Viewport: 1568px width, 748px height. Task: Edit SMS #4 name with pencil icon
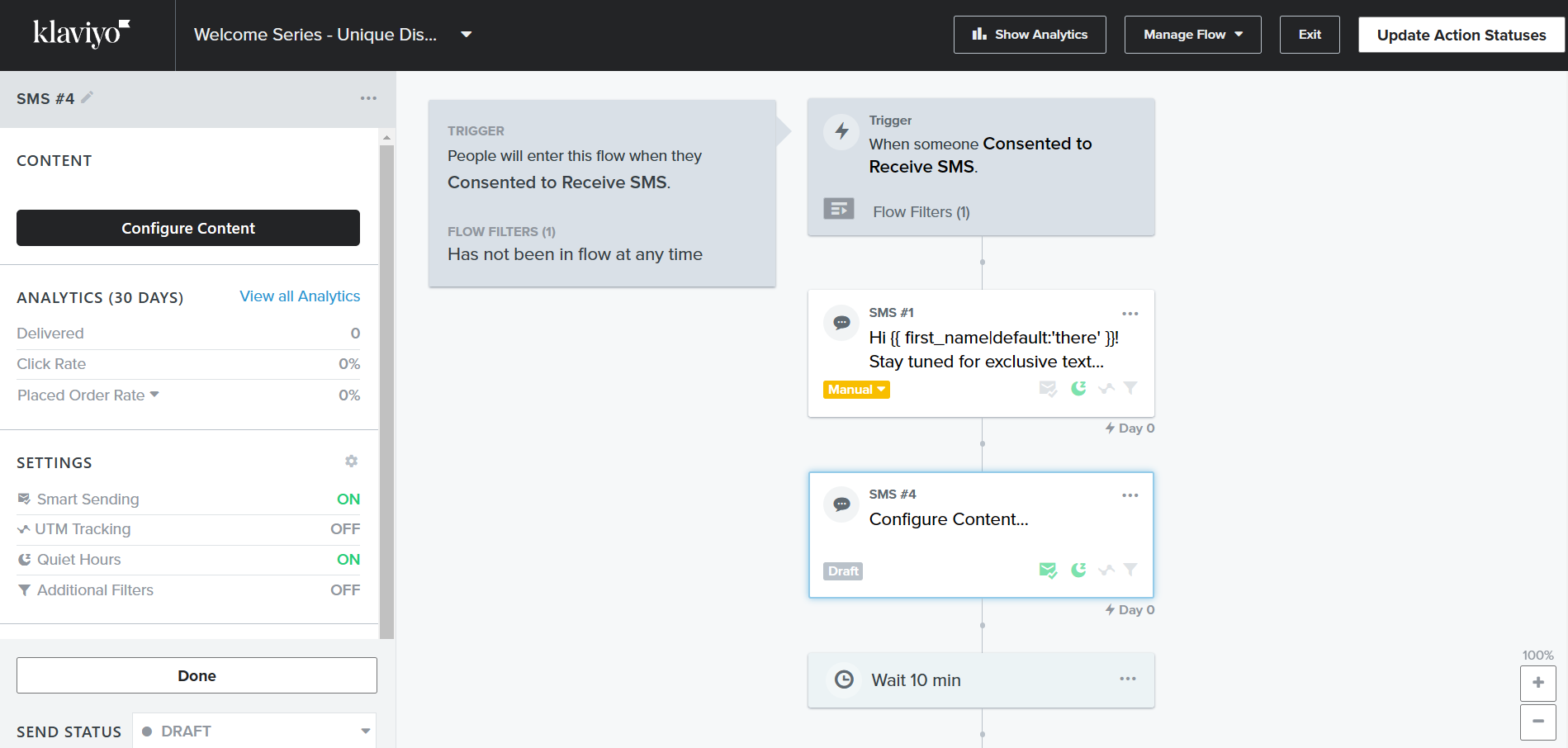coord(87,97)
